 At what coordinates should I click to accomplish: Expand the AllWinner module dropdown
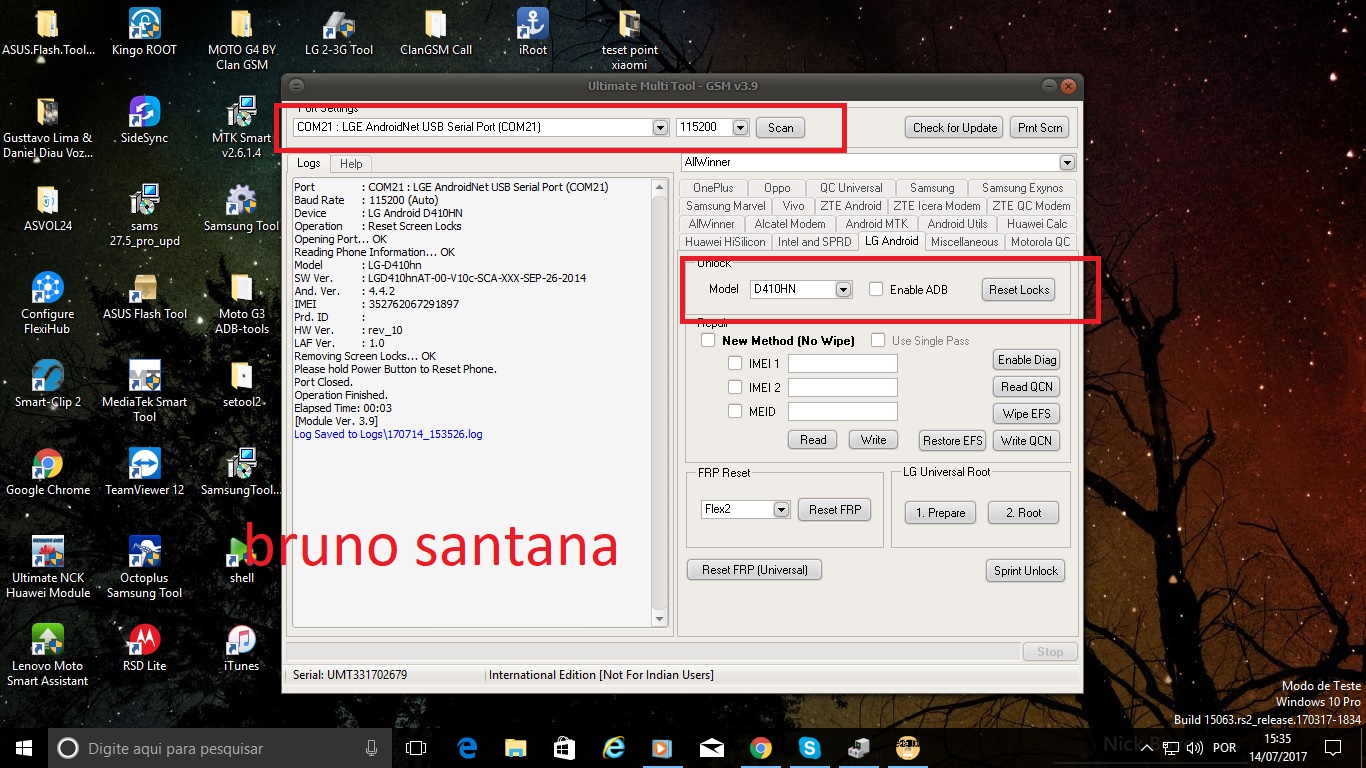coord(1067,162)
